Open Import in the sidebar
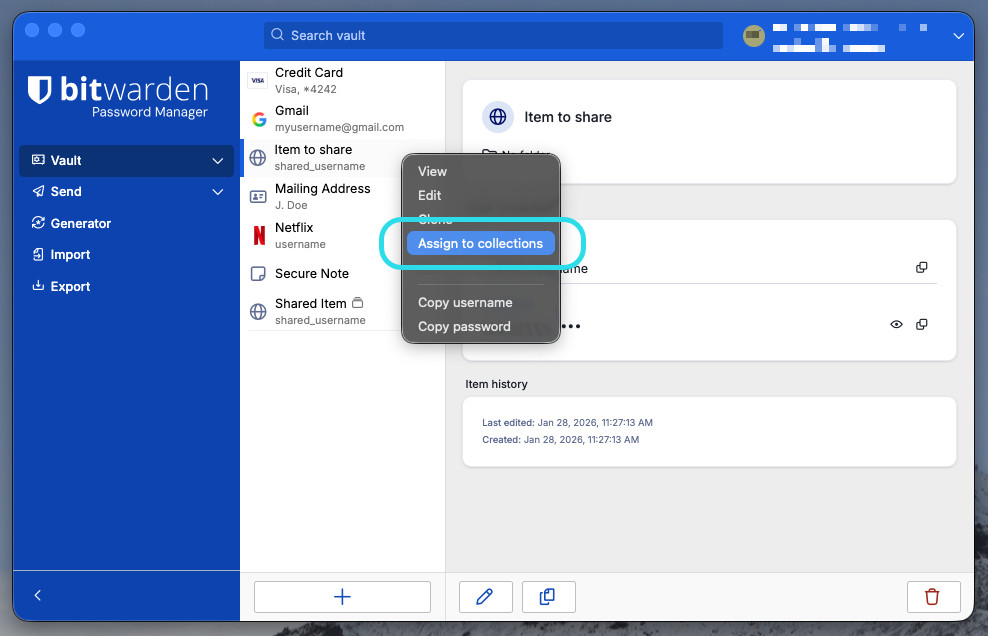Viewport: 988px width, 636px height. 70,255
